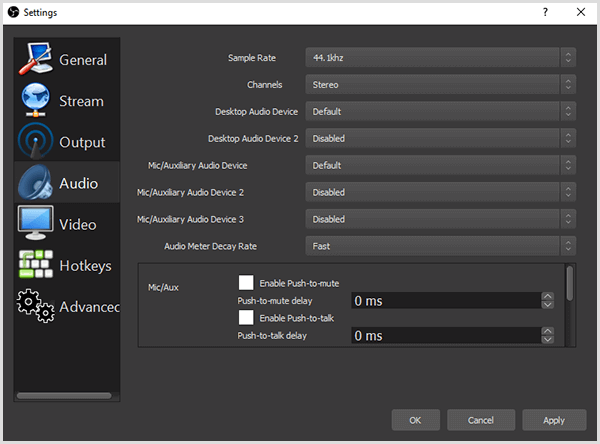Open General settings via the wrench-monitor icon
600x444 pixels.
tap(35, 59)
